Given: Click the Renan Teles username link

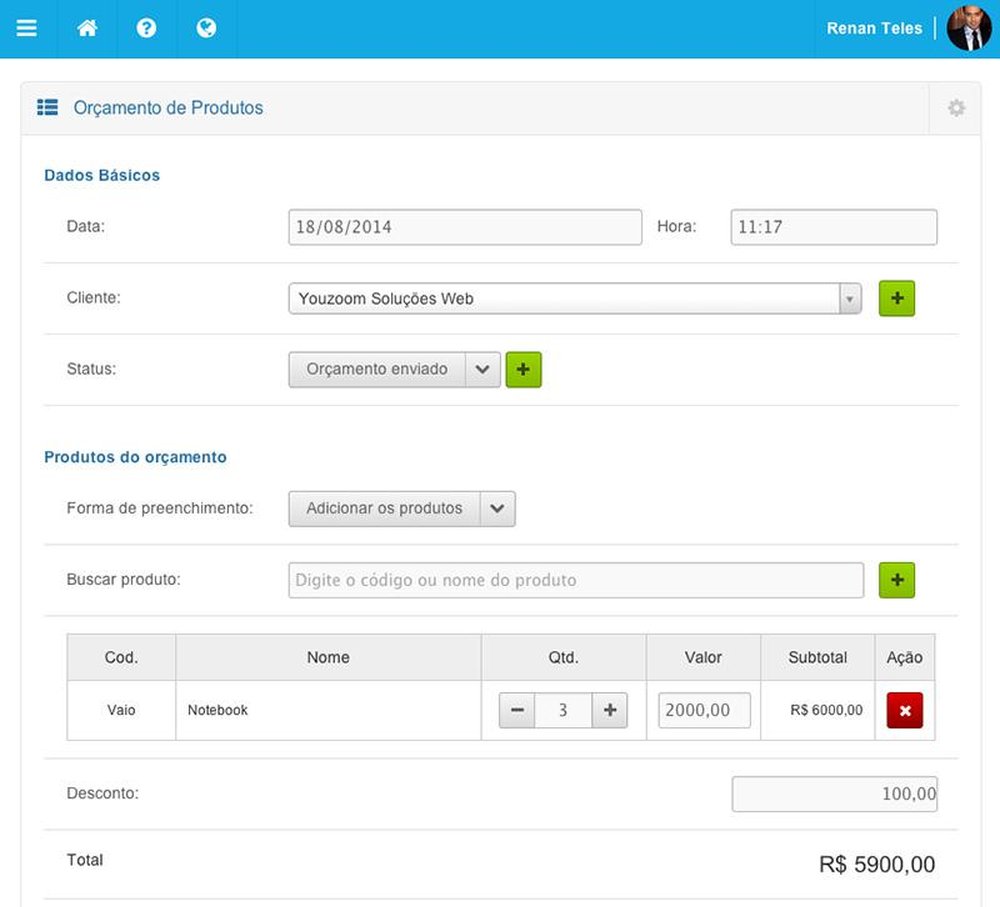Looking at the screenshot, I should click(873, 28).
